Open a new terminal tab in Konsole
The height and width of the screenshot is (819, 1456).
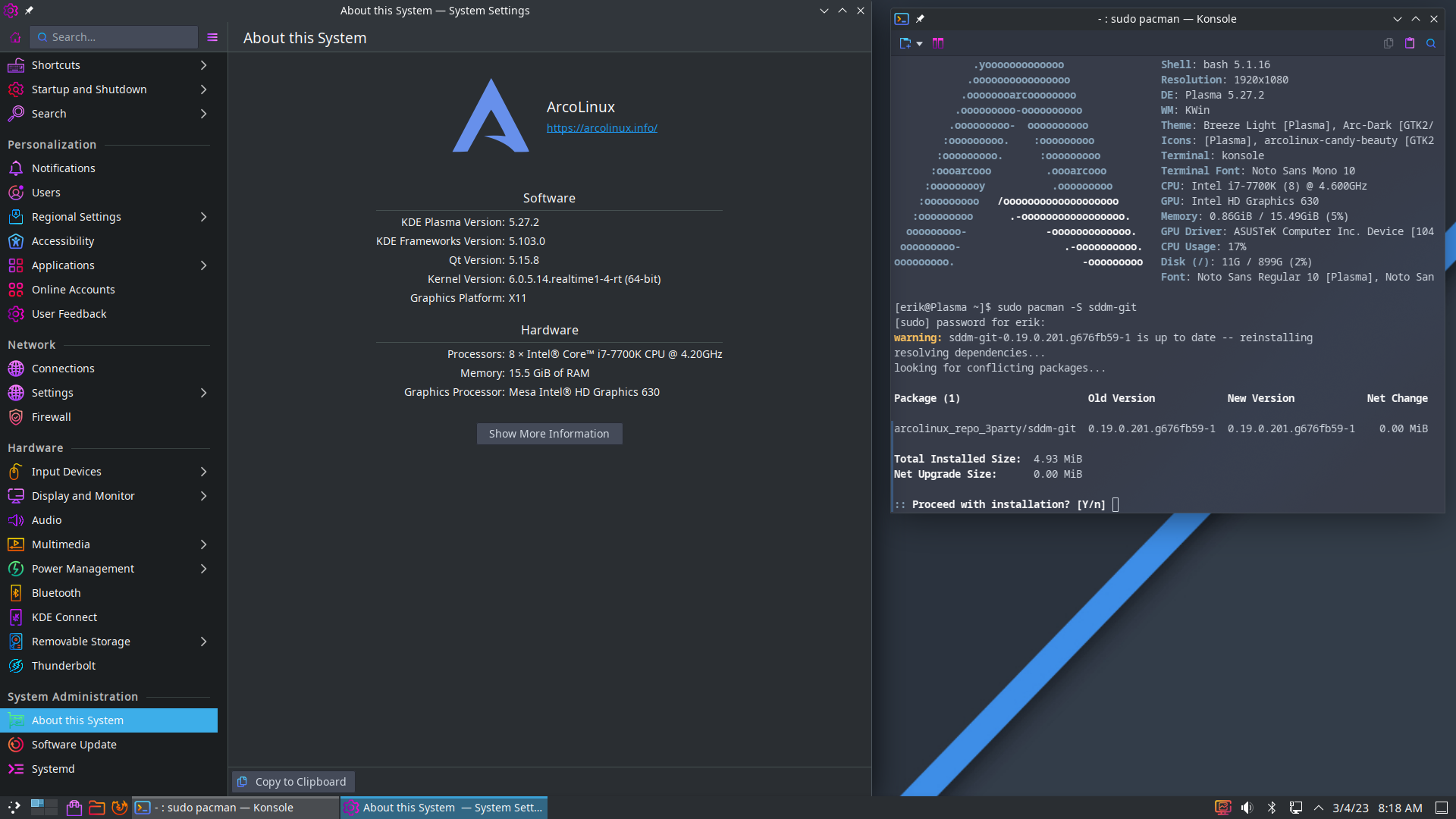pos(905,43)
